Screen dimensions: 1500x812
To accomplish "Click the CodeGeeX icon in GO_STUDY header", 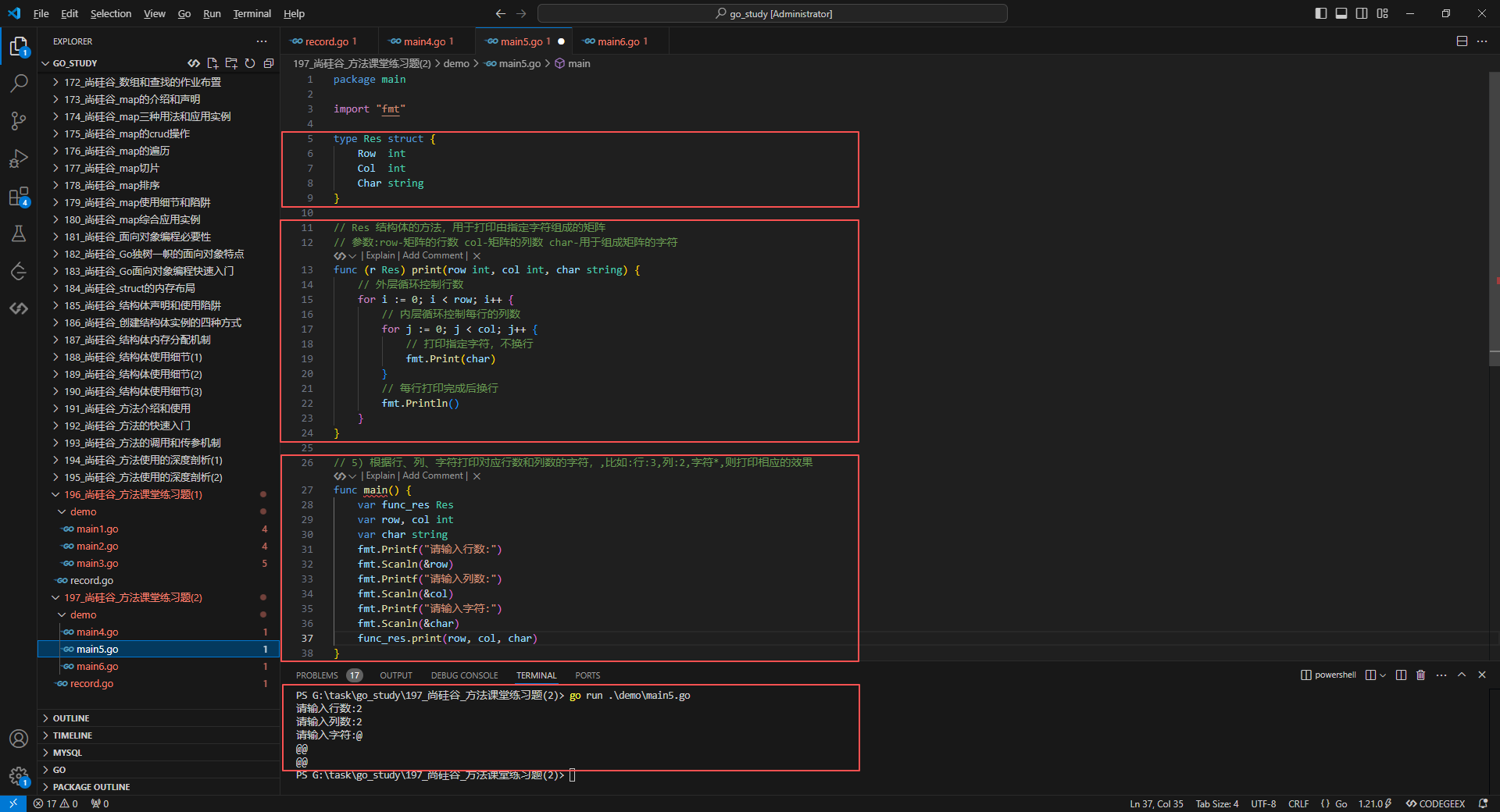I will (x=194, y=63).
